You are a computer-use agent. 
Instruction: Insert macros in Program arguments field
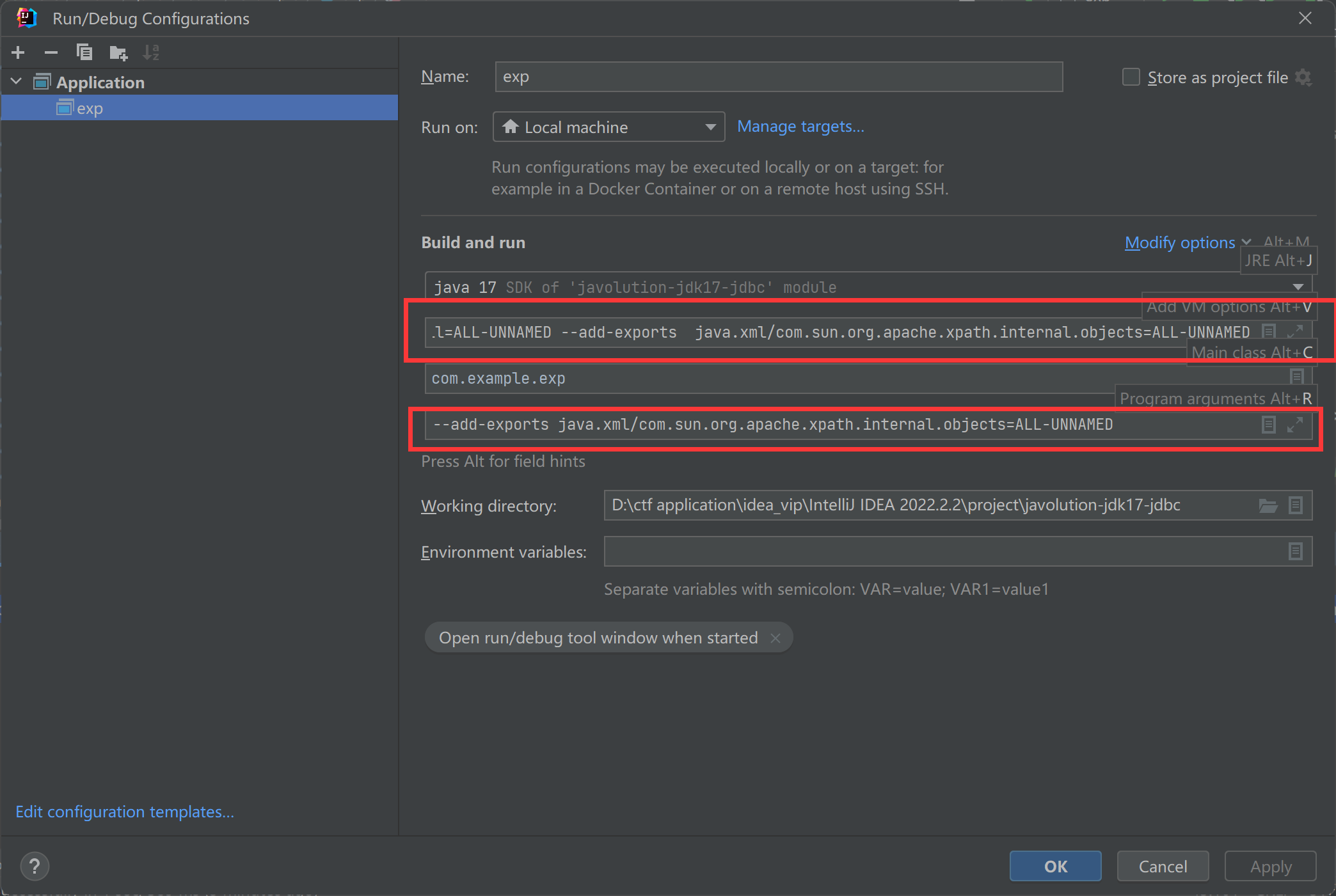(1269, 425)
